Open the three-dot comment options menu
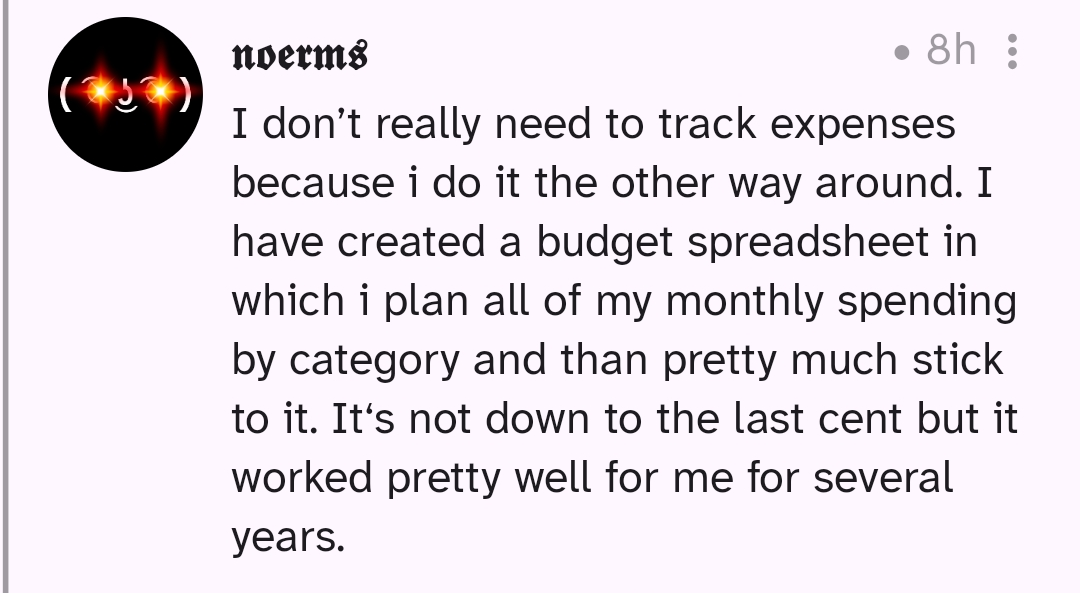Screen dimensions: 1080x593 (1012, 52)
